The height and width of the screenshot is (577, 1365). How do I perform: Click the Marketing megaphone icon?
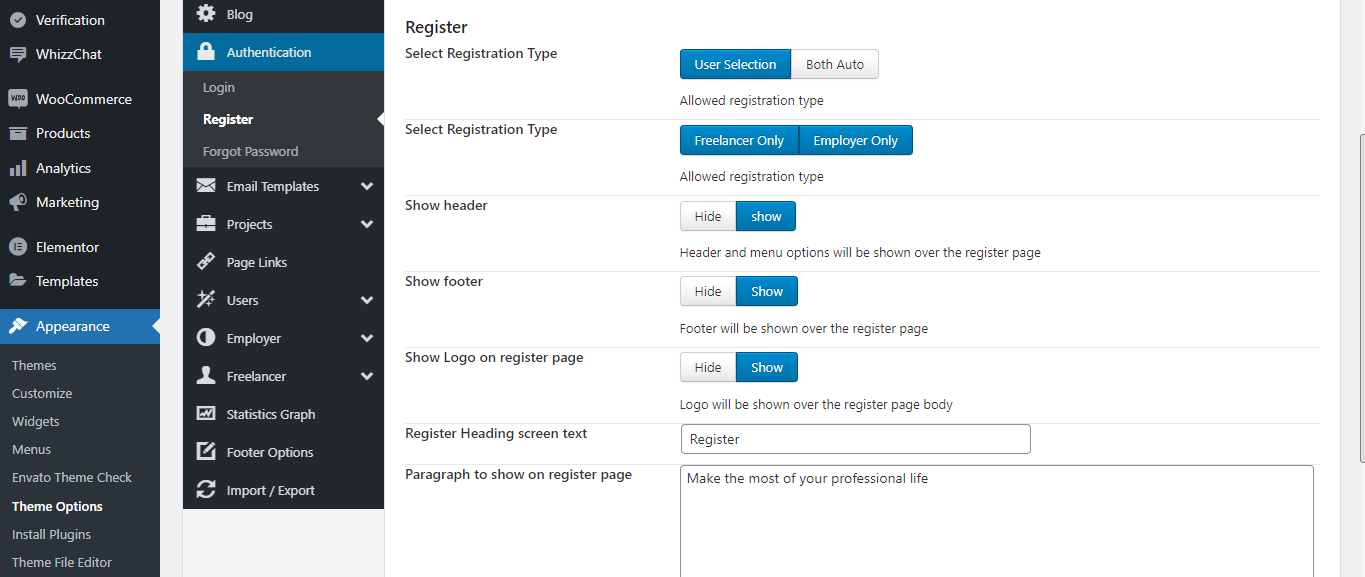click(17, 202)
